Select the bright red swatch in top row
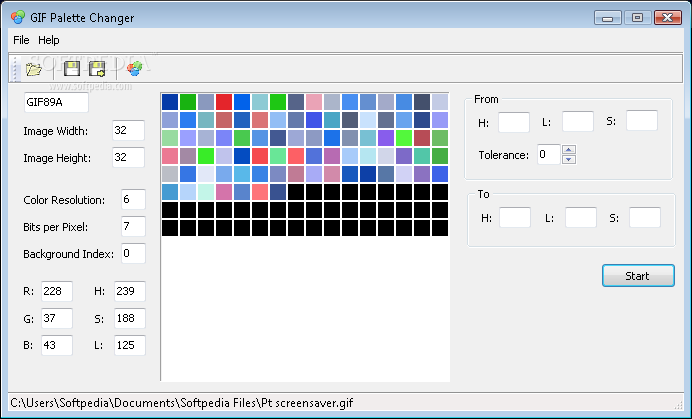The height and width of the screenshot is (419, 692). pos(224,102)
